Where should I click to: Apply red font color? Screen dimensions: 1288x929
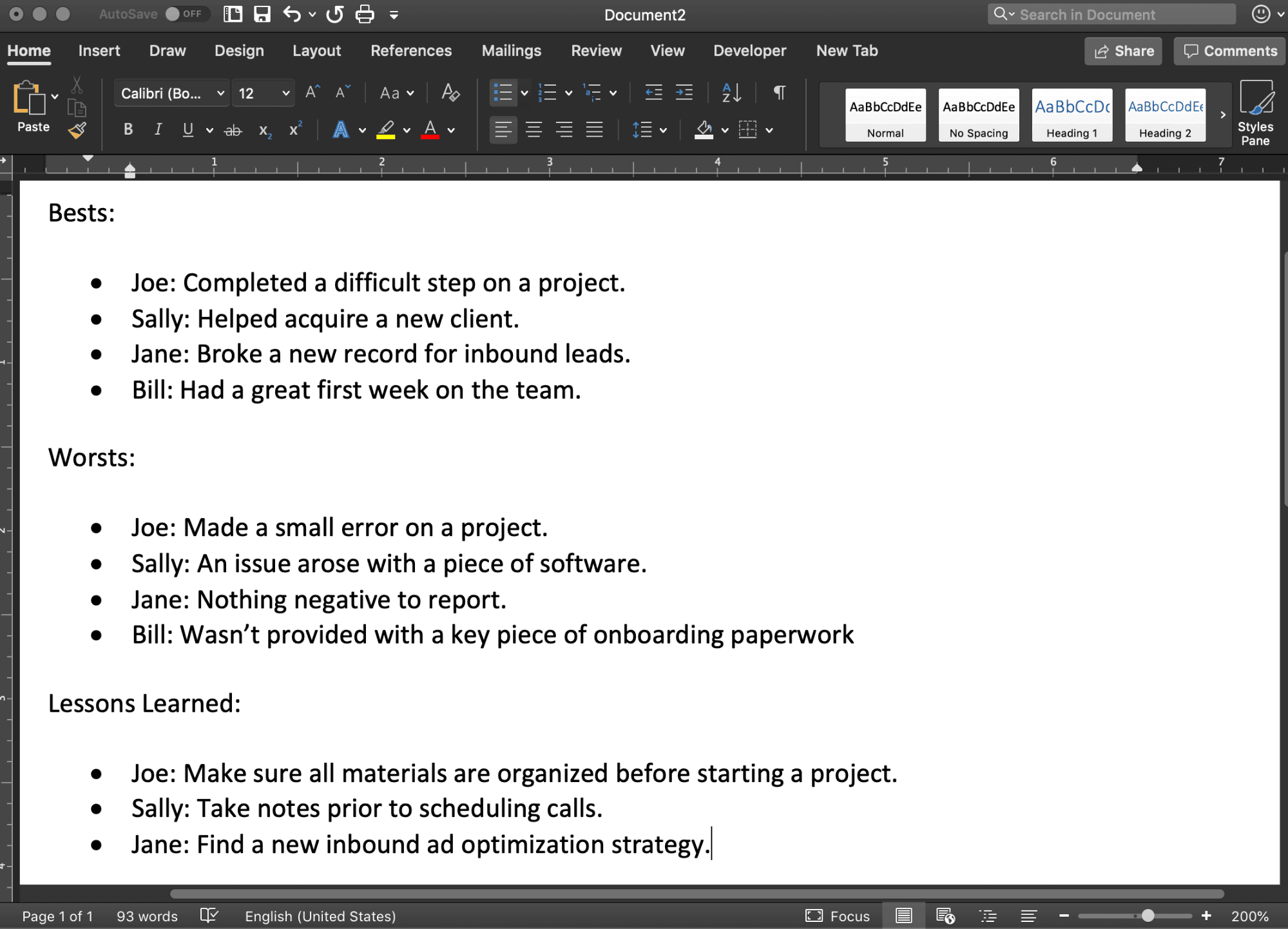(430, 130)
